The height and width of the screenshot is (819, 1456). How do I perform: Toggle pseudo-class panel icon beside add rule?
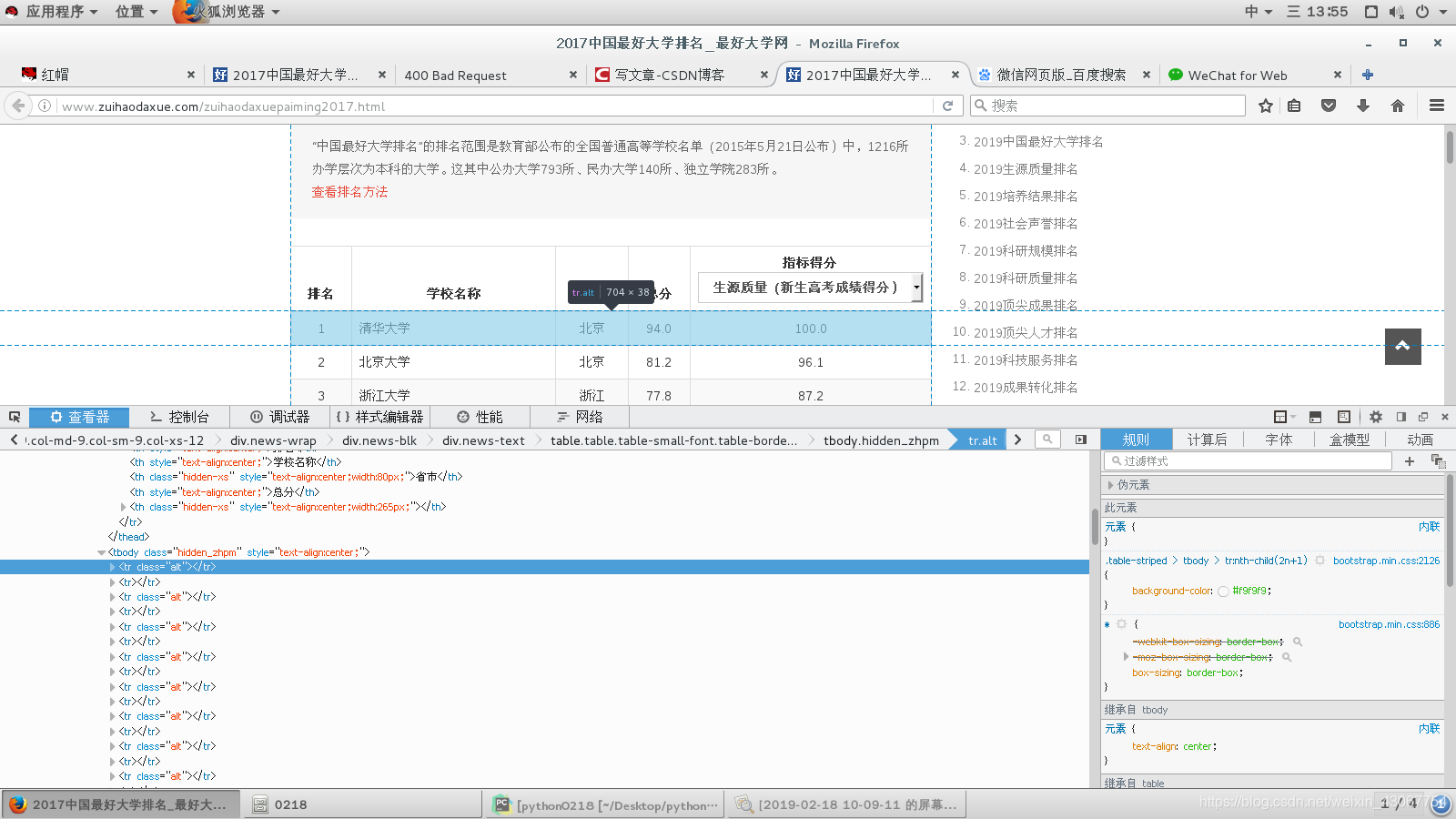point(1438,461)
